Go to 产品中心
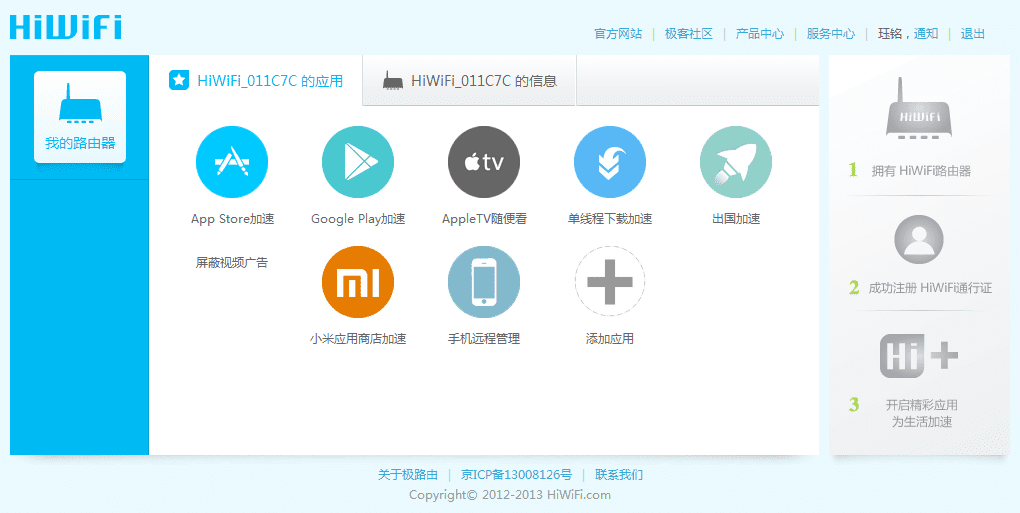Image resolution: width=1020 pixels, height=513 pixels. tap(760, 34)
